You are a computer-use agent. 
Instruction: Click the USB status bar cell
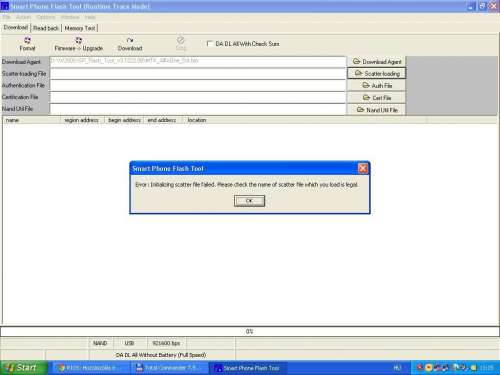[129, 343]
